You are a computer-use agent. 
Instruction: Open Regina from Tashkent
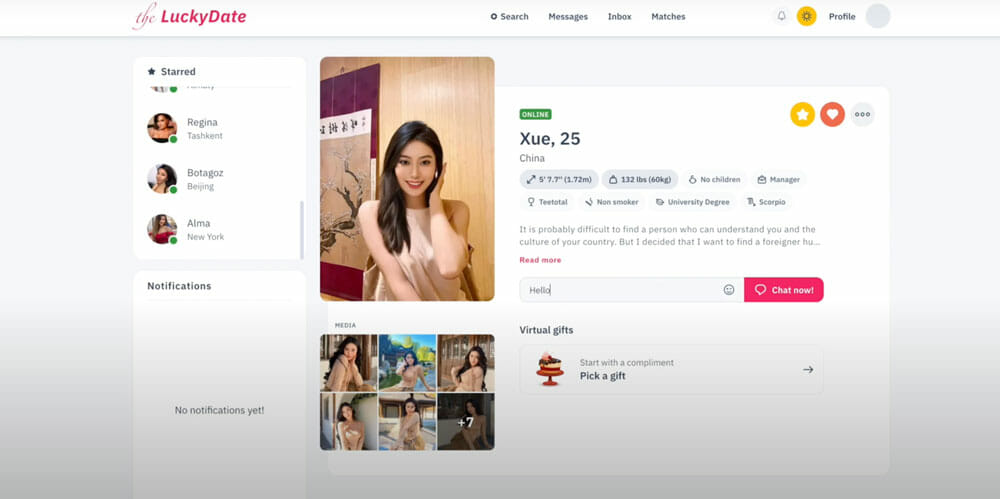coord(219,128)
